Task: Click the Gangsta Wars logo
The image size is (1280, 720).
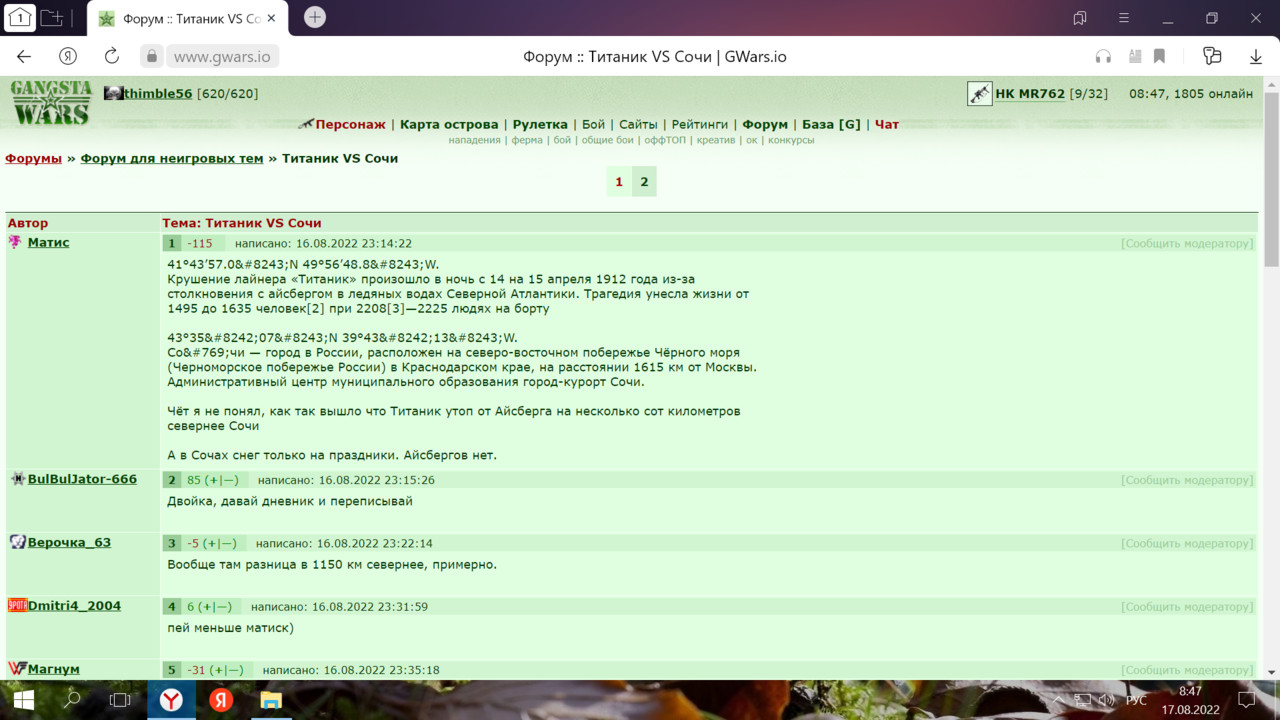Action: coord(51,102)
